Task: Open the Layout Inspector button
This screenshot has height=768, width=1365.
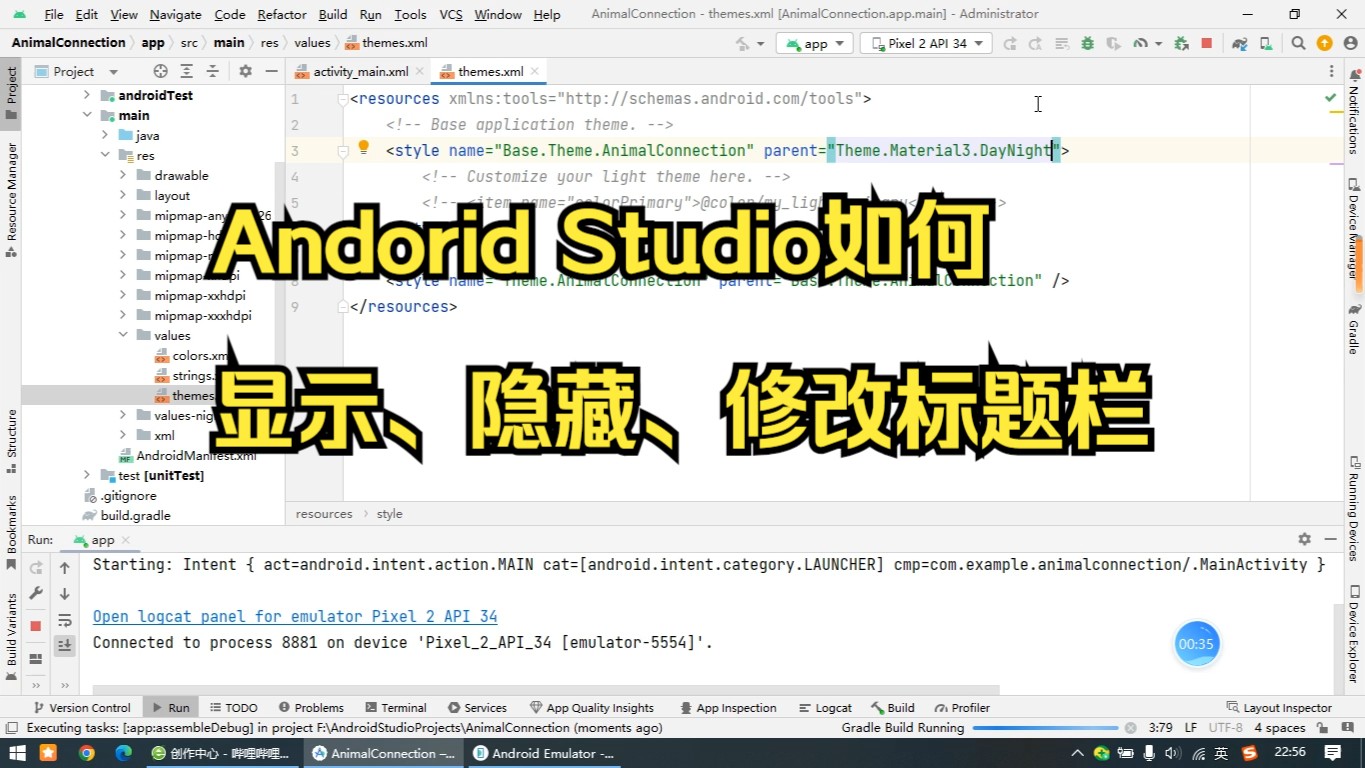Action: [1279, 707]
